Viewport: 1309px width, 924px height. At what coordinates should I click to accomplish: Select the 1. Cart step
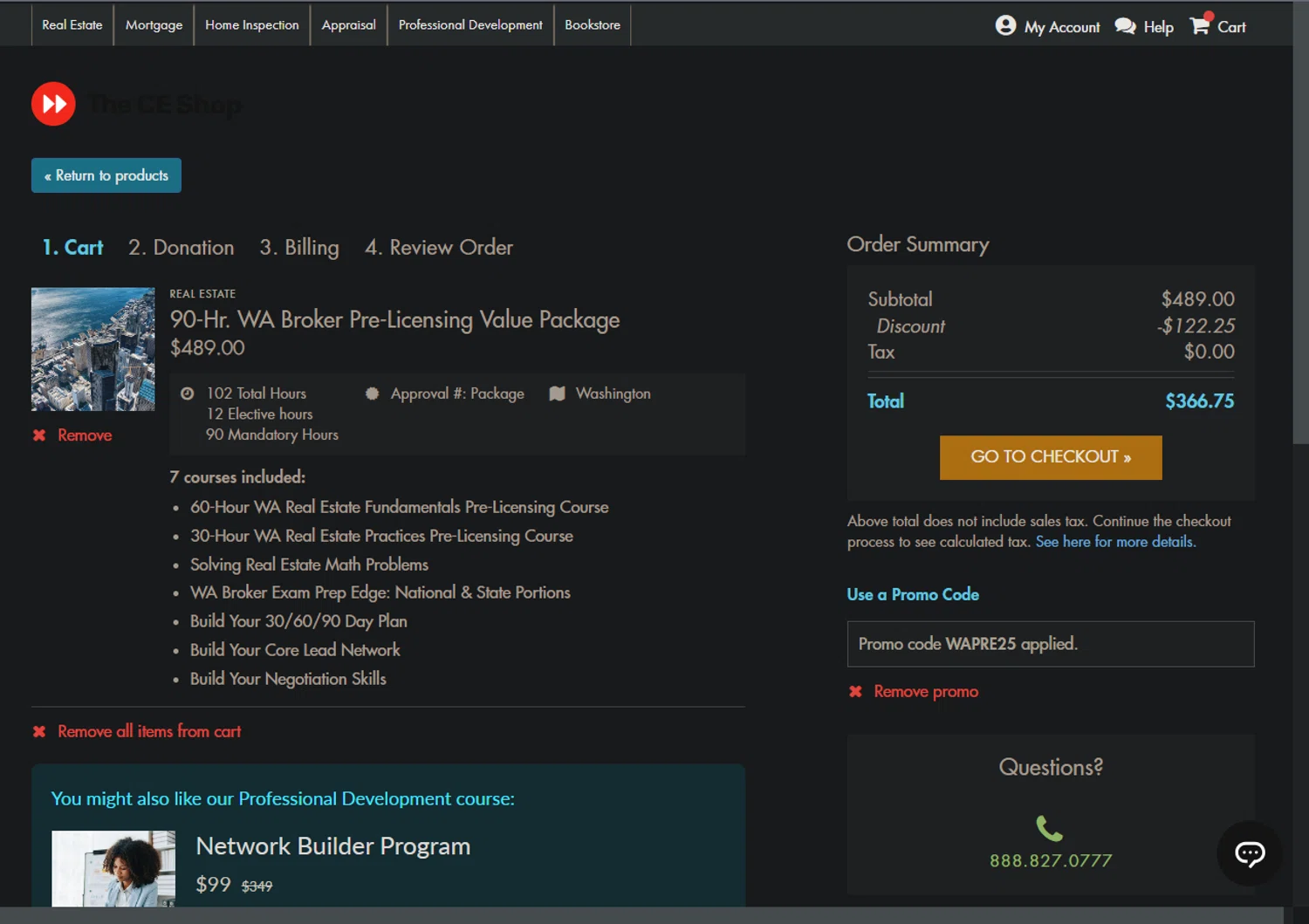pos(72,247)
